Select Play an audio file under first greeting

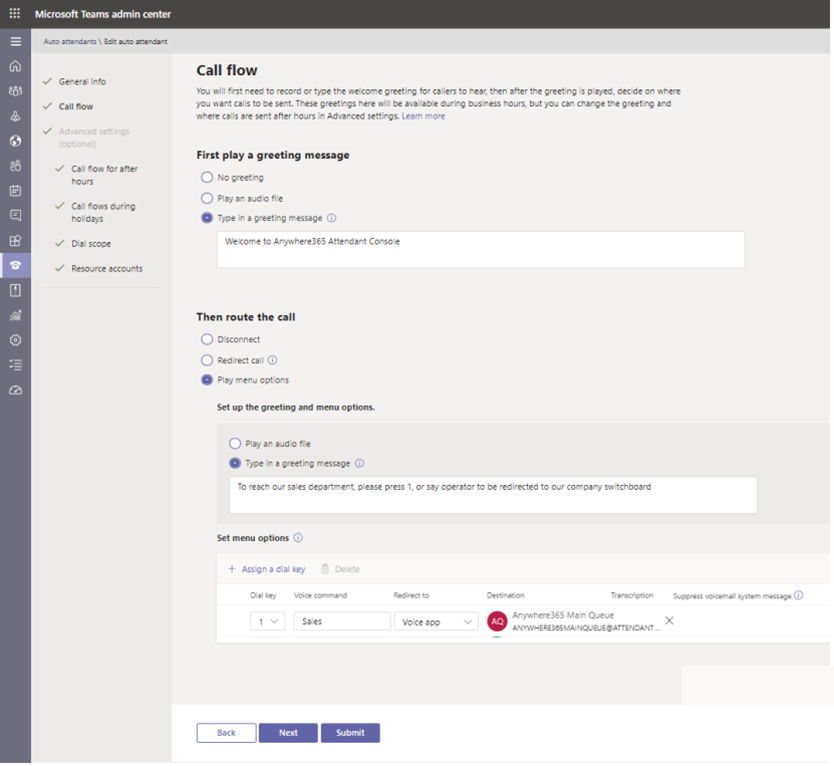point(207,198)
